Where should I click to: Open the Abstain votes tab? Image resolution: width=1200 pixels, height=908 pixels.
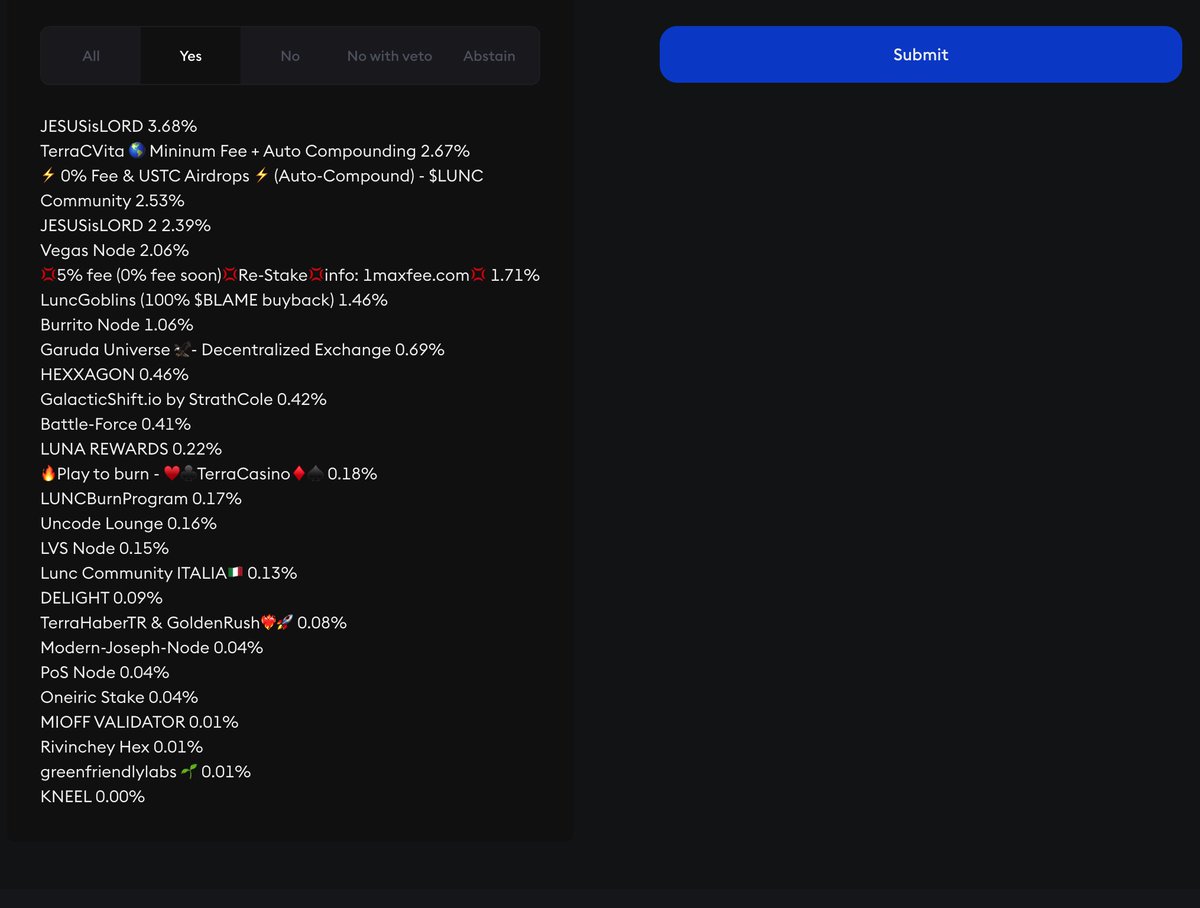click(489, 56)
